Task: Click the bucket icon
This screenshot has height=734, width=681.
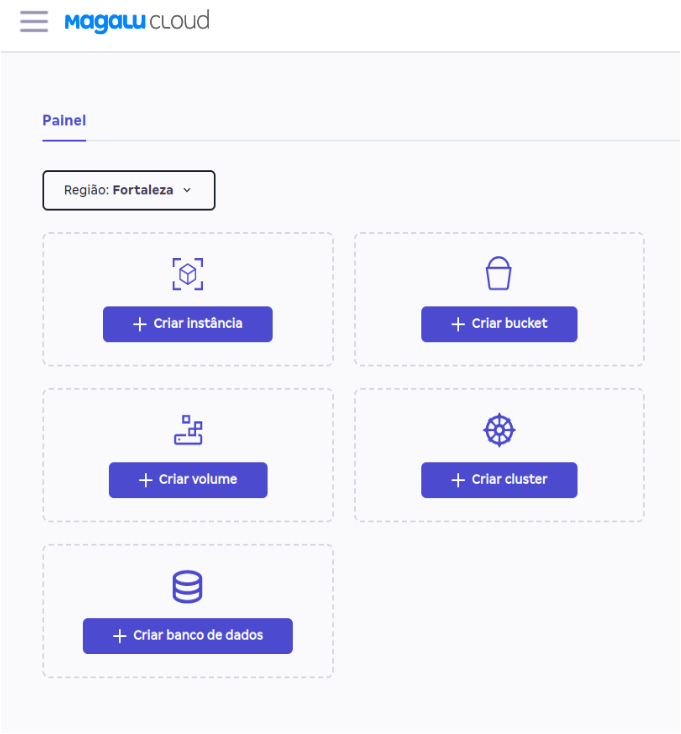Action: (498, 273)
